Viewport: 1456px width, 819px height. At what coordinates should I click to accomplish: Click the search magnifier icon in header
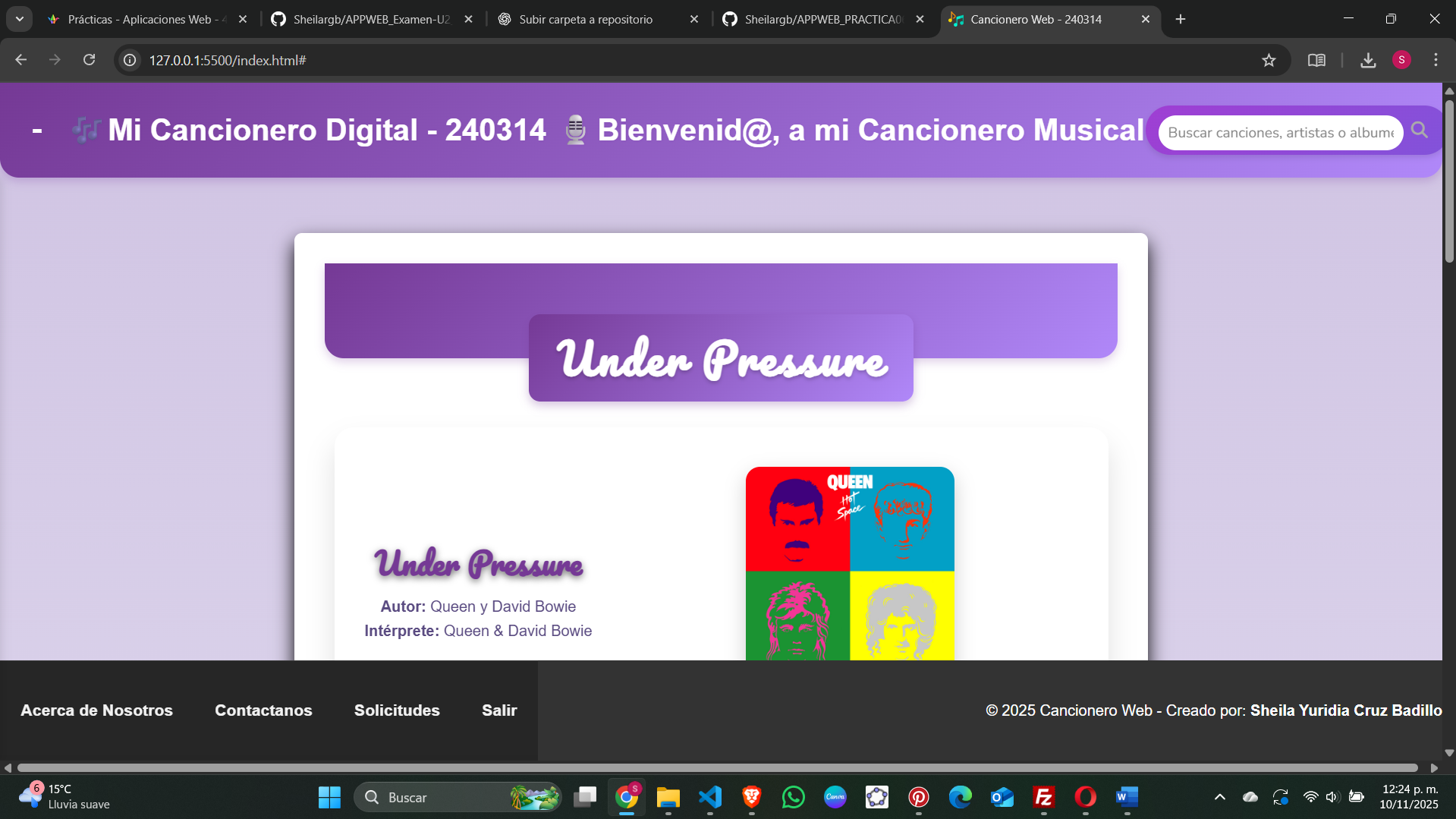pos(1420,131)
